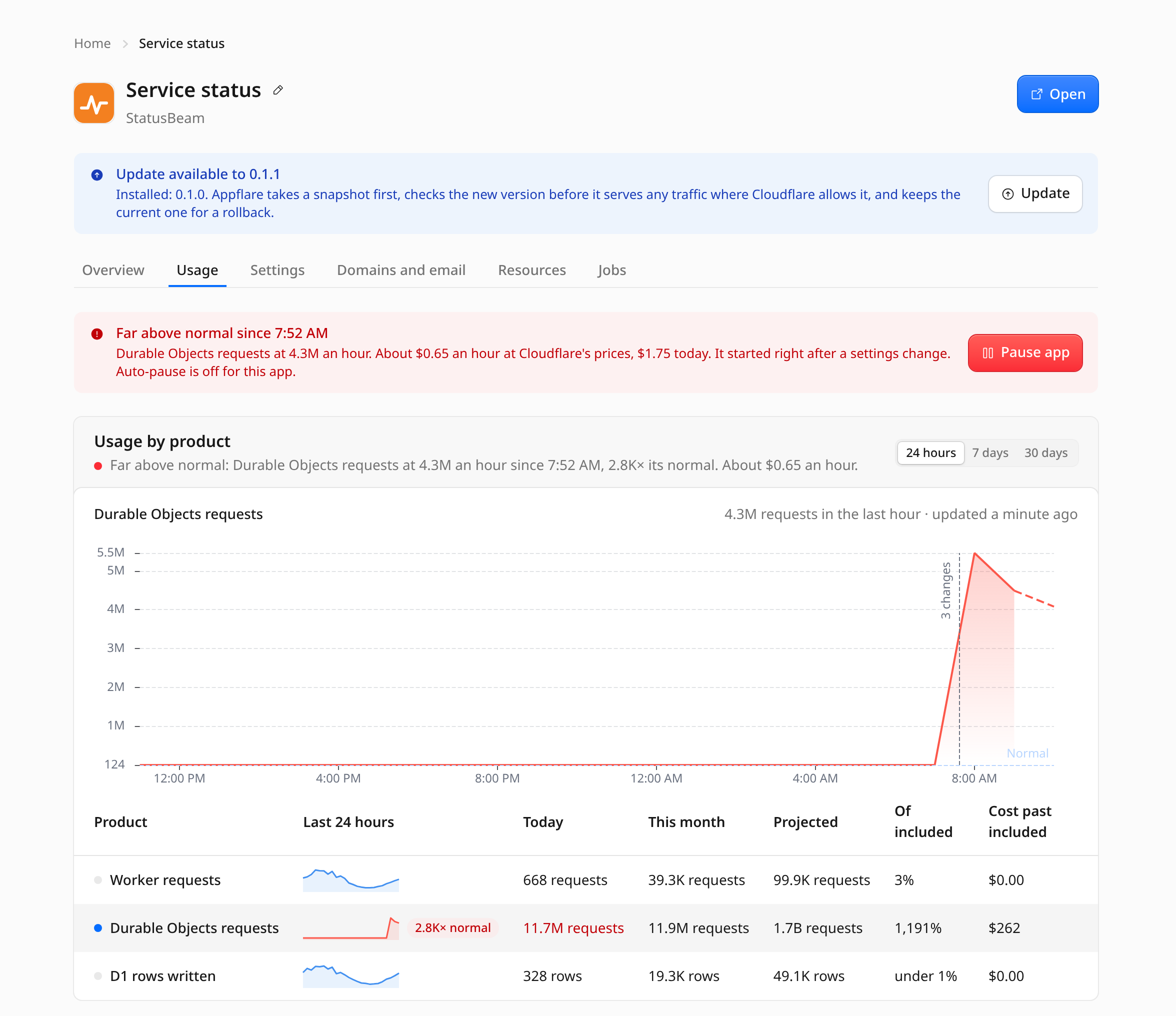Screen dimensions: 1176x1016
Task: Click the Update button
Action: click(x=1034, y=193)
